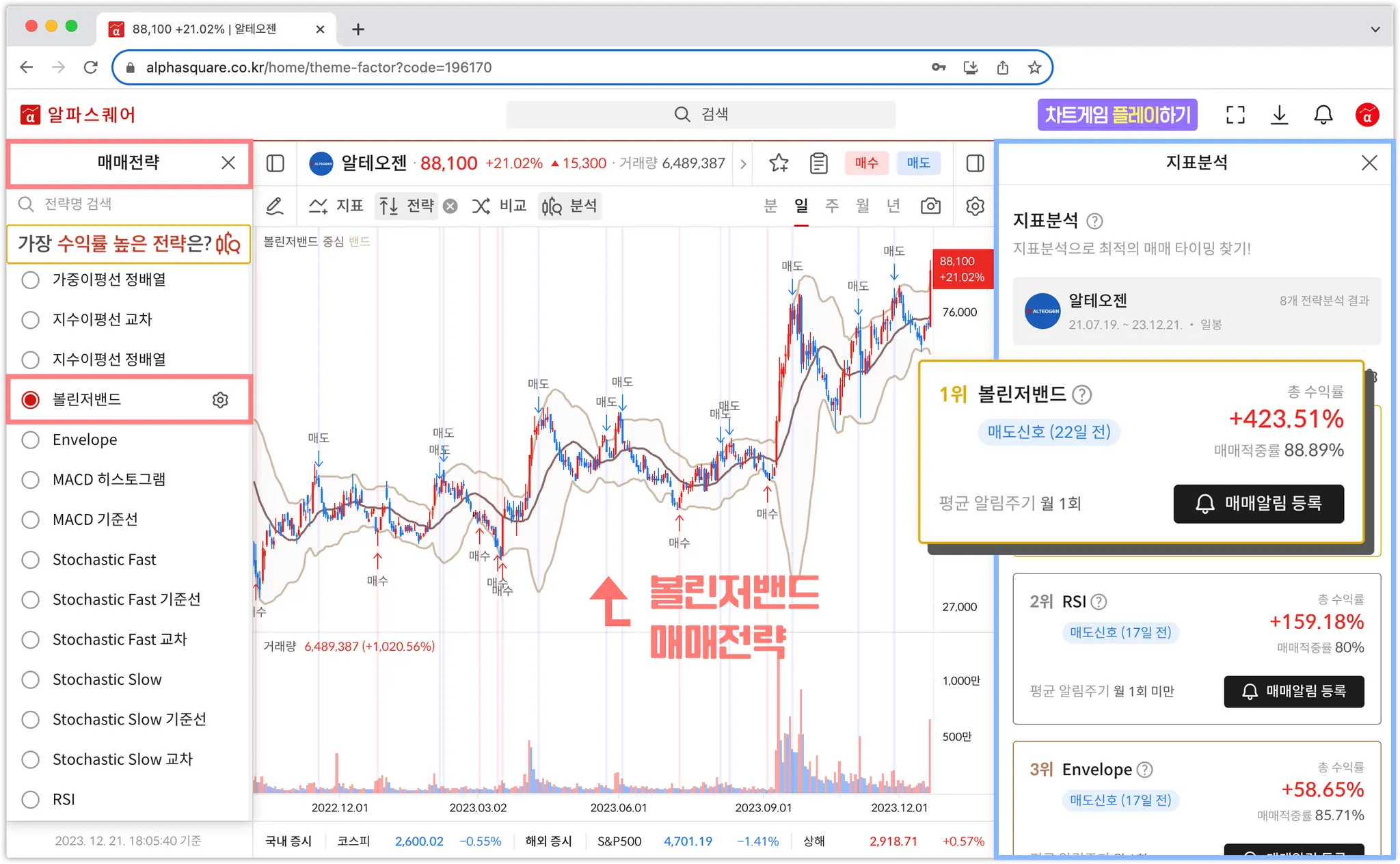The image size is (1400, 864).
Task: Open the browser tab list dropdown
Action: pyautogui.click(x=1375, y=29)
